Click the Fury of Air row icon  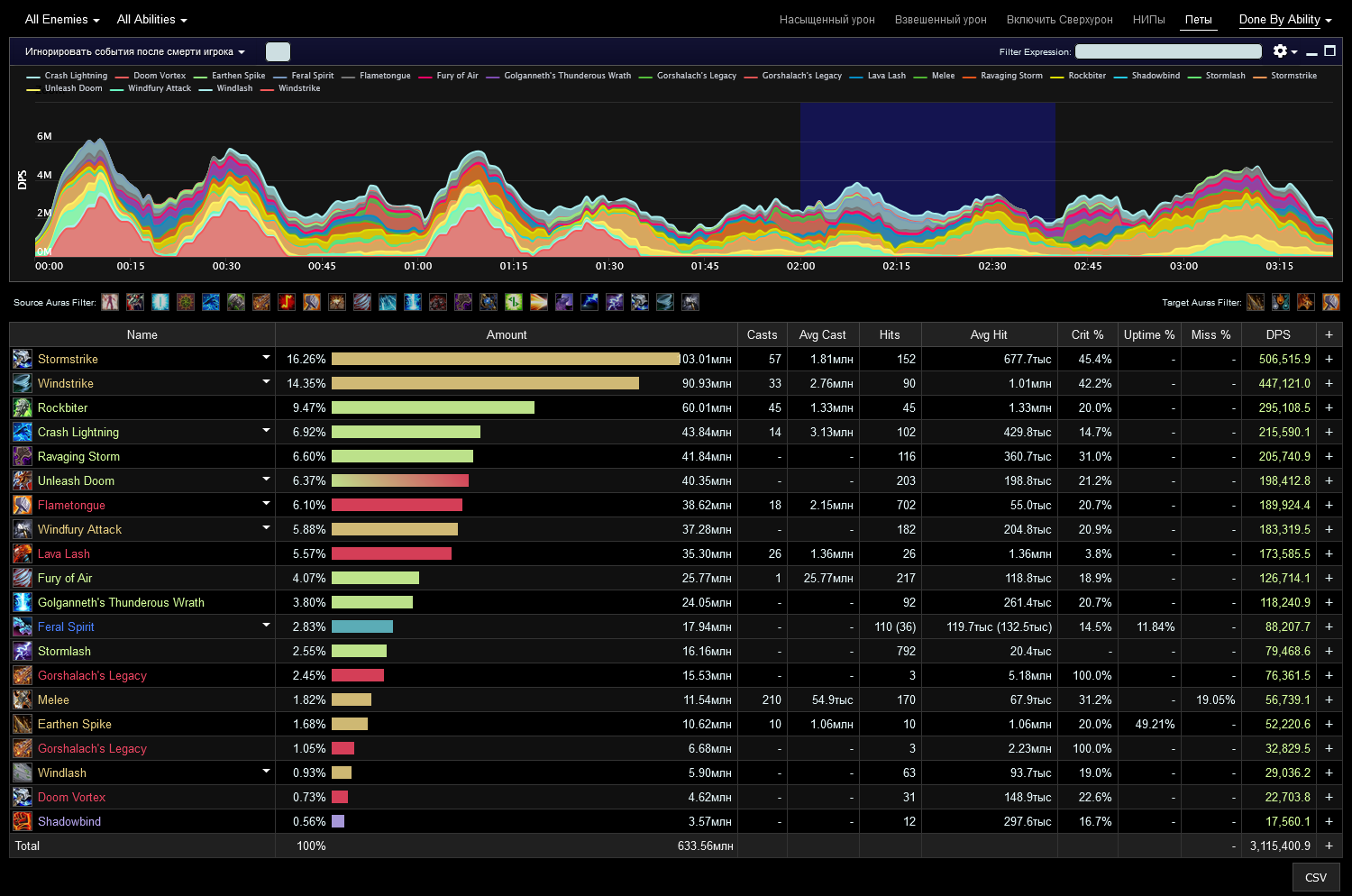pos(23,578)
